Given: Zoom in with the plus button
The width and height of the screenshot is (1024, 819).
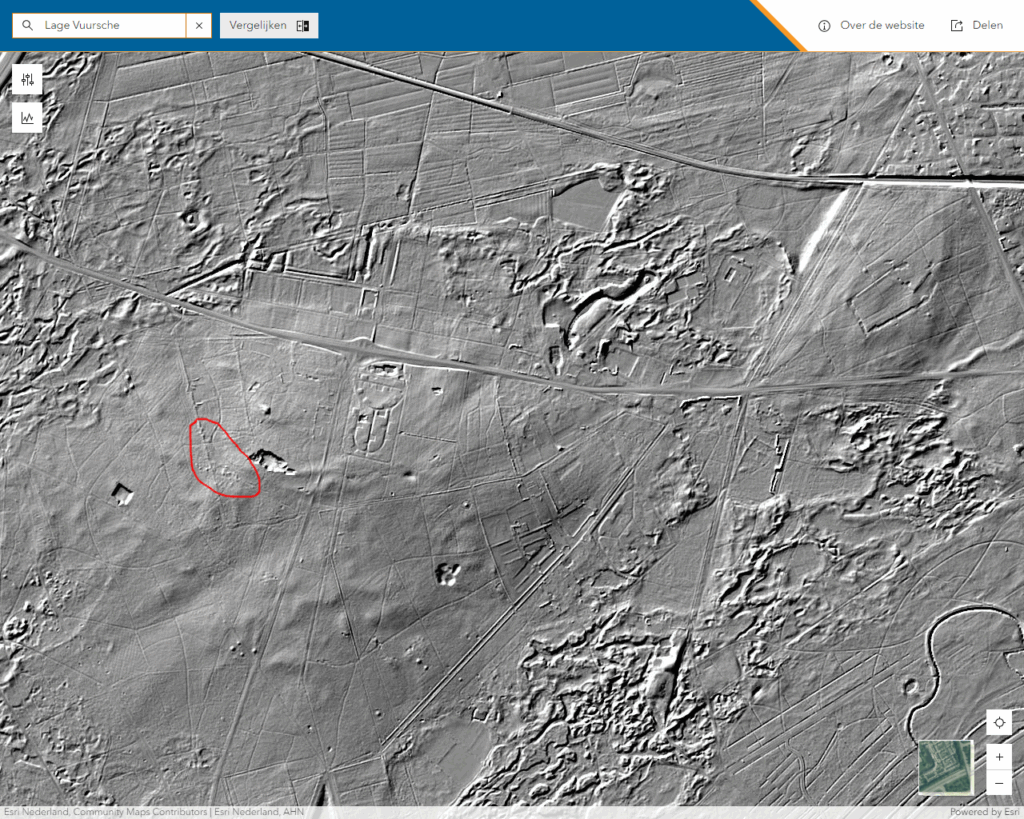Looking at the screenshot, I should [999, 757].
